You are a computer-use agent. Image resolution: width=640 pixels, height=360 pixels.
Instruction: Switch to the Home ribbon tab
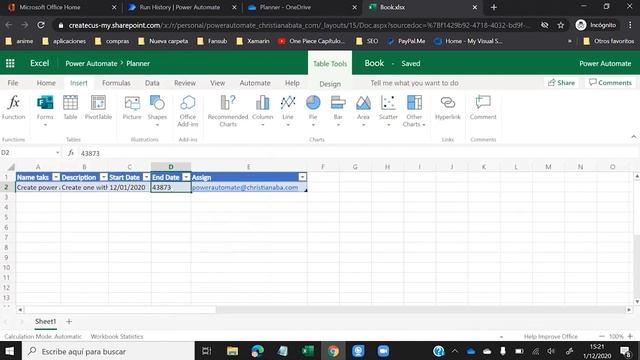[46, 83]
